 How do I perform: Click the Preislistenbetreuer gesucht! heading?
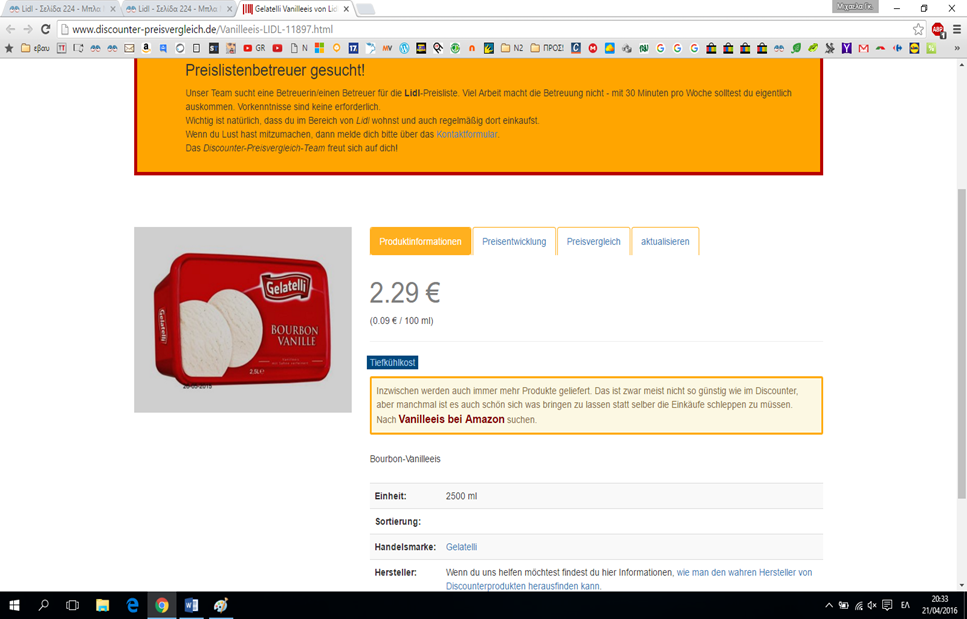(275, 70)
